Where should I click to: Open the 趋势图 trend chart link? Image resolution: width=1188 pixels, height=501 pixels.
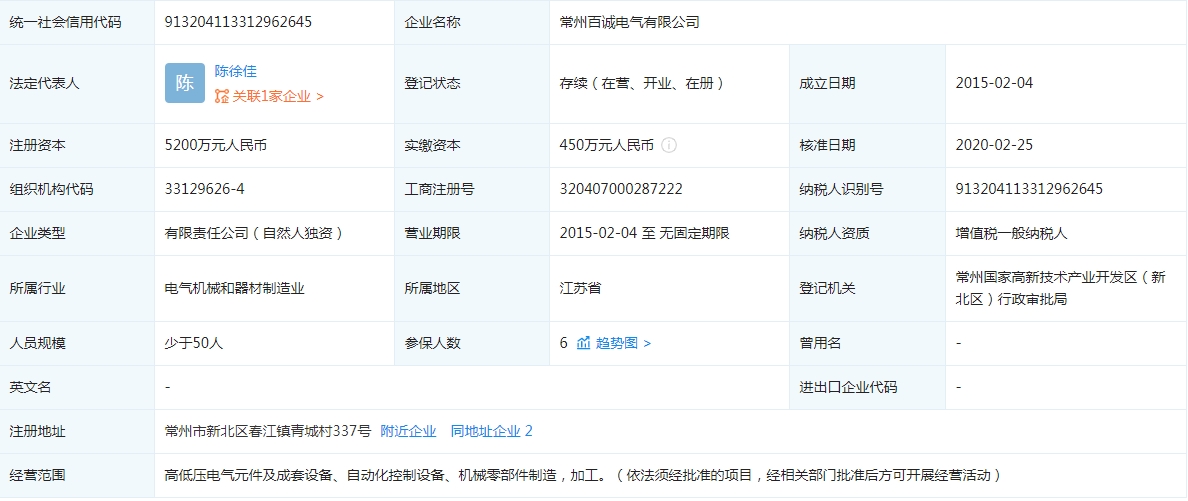coord(623,343)
